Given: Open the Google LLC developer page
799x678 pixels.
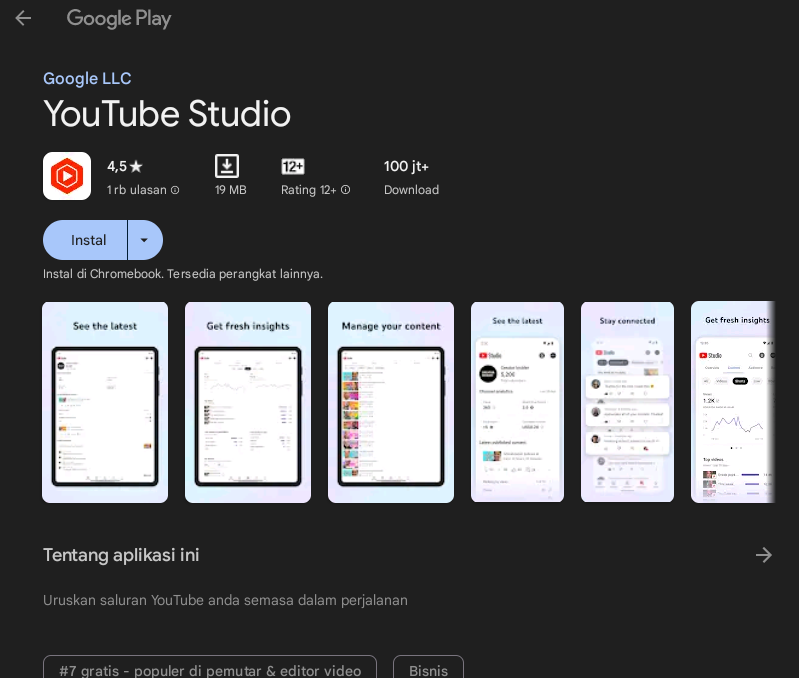Looking at the screenshot, I should (87, 78).
